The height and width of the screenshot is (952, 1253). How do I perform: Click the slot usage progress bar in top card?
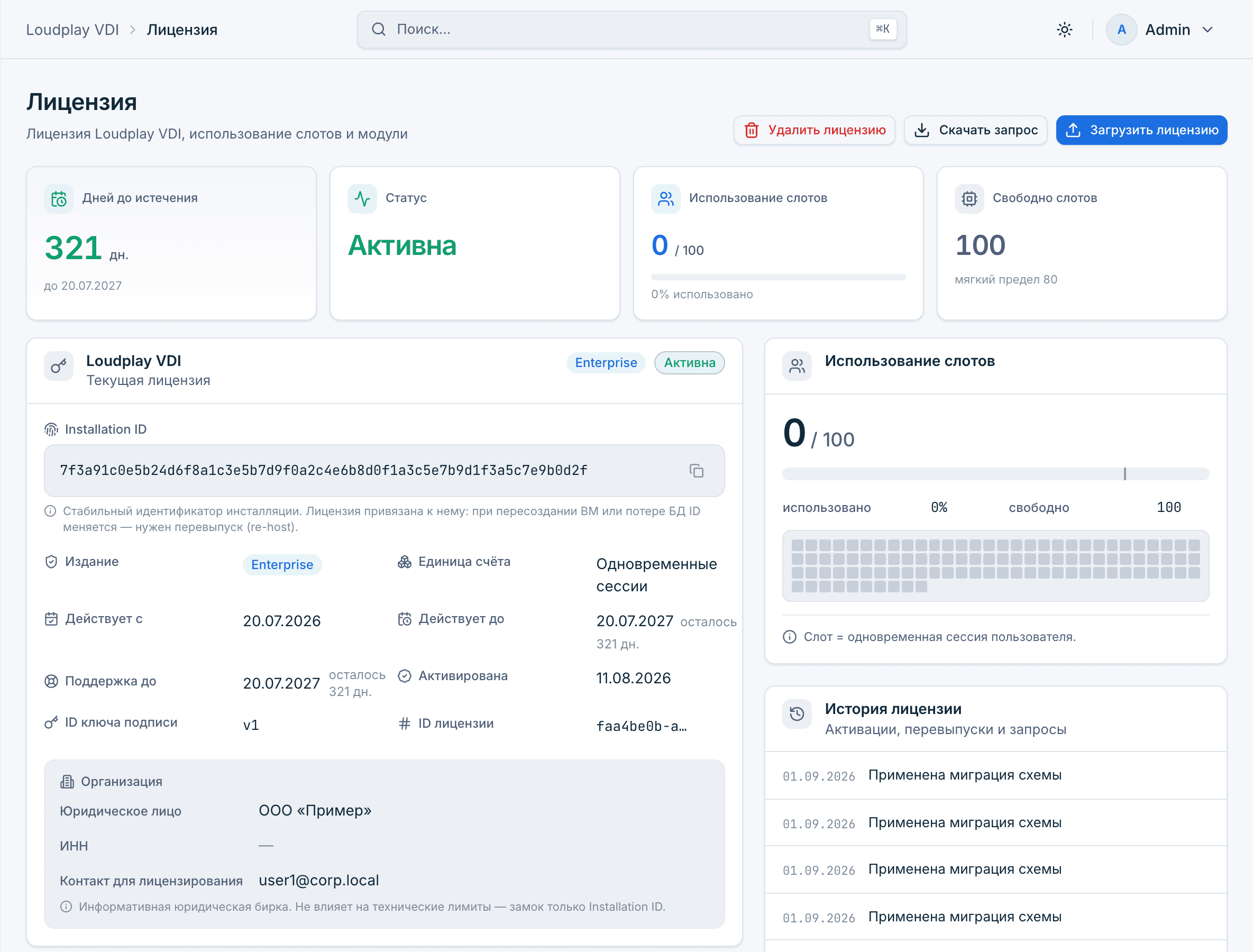[x=778, y=277]
